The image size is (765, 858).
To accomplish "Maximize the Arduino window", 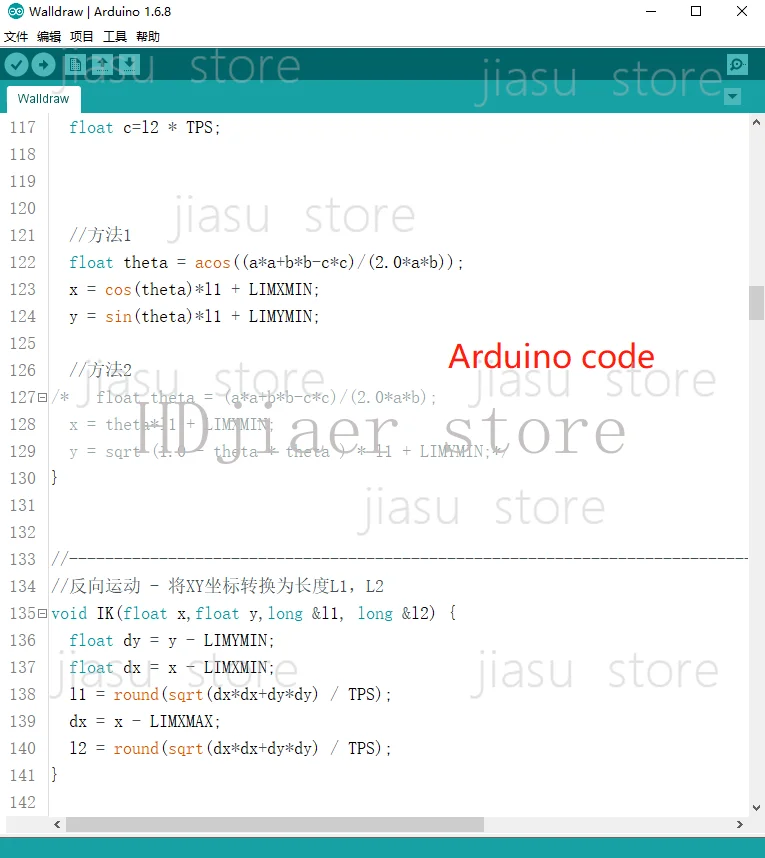I will [x=696, y=11].
